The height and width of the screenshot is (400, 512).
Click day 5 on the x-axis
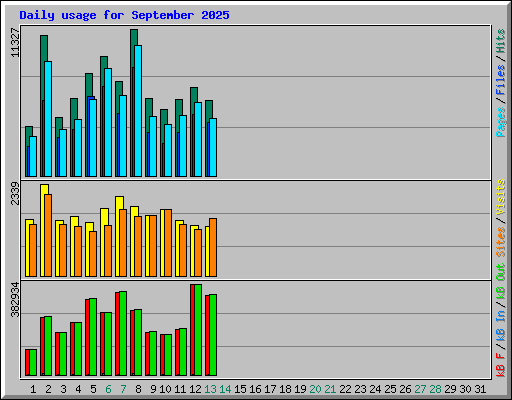tap(93, 389)
